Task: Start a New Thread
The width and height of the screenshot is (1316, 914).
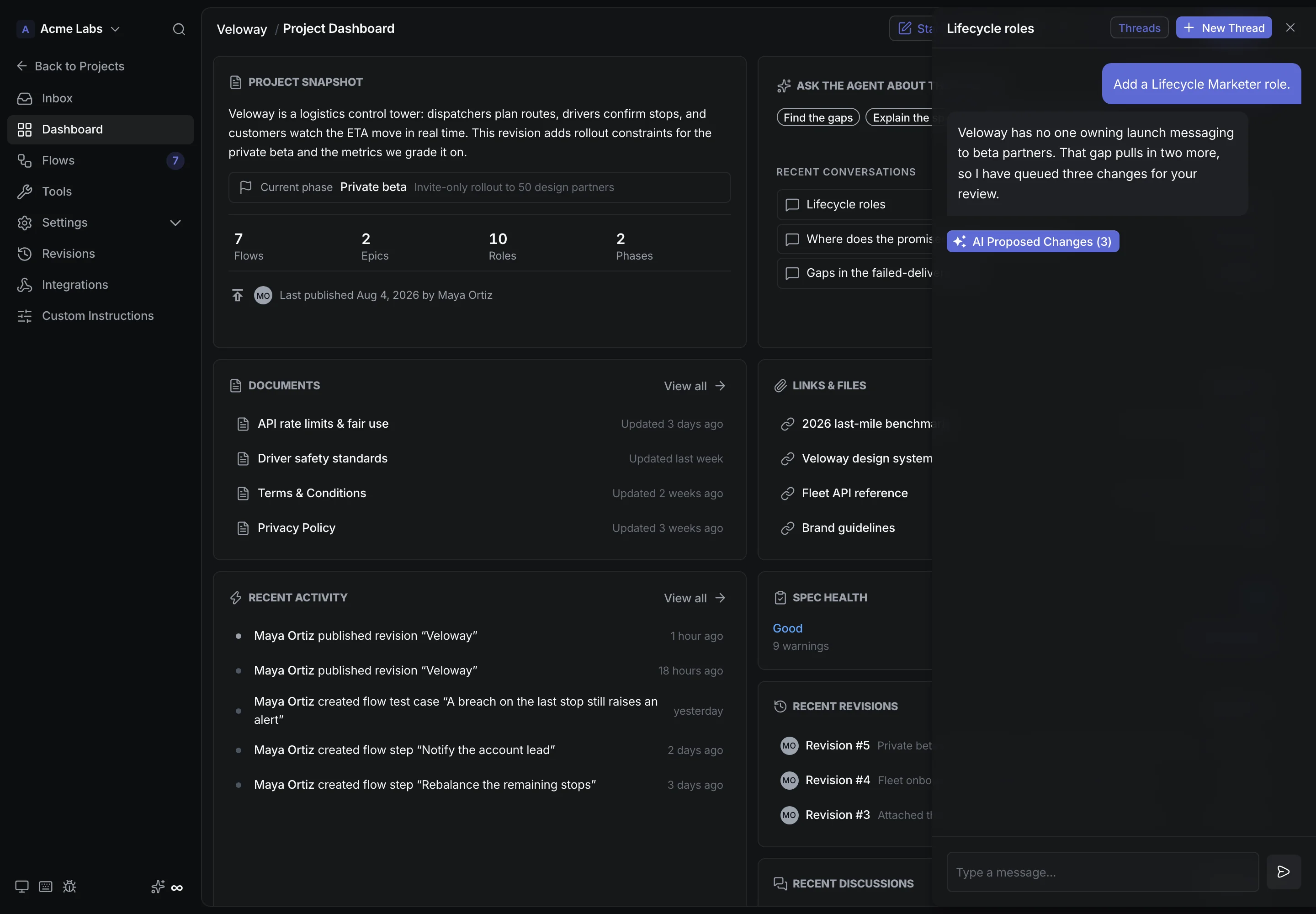Action: (1224, 28)
